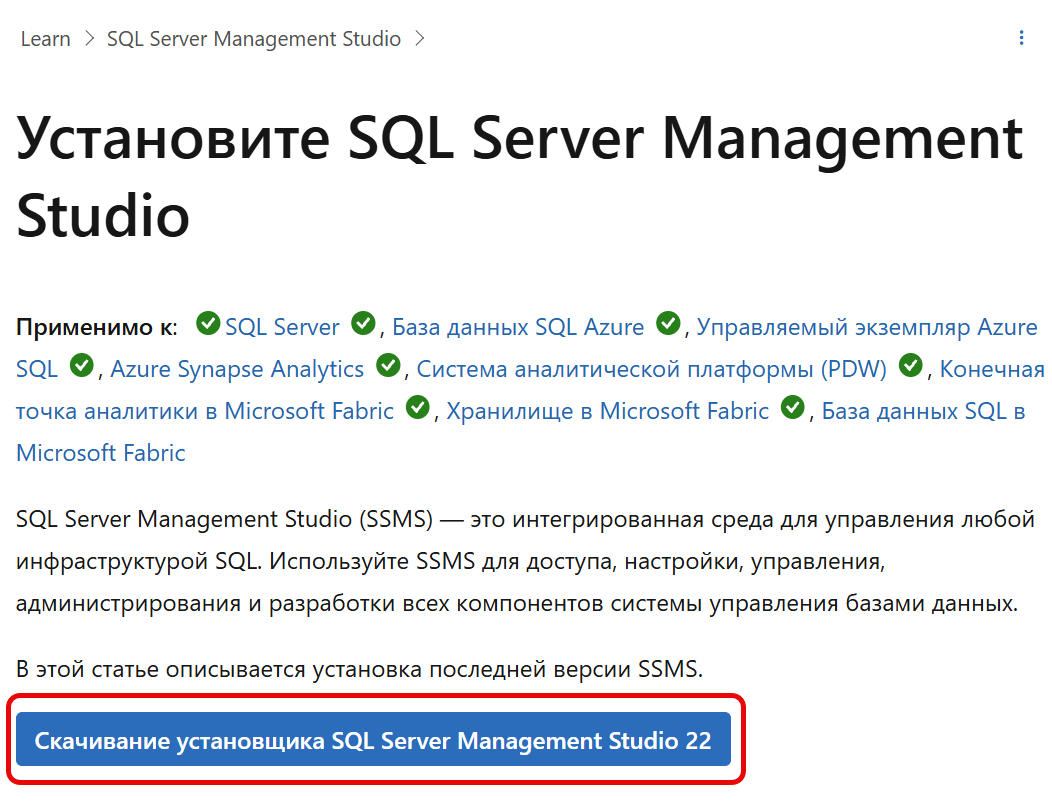1052x801 pixels.
Task: Click green checkmark before Хранилище в Microsoft Fabric
Action: click(418, 407)
